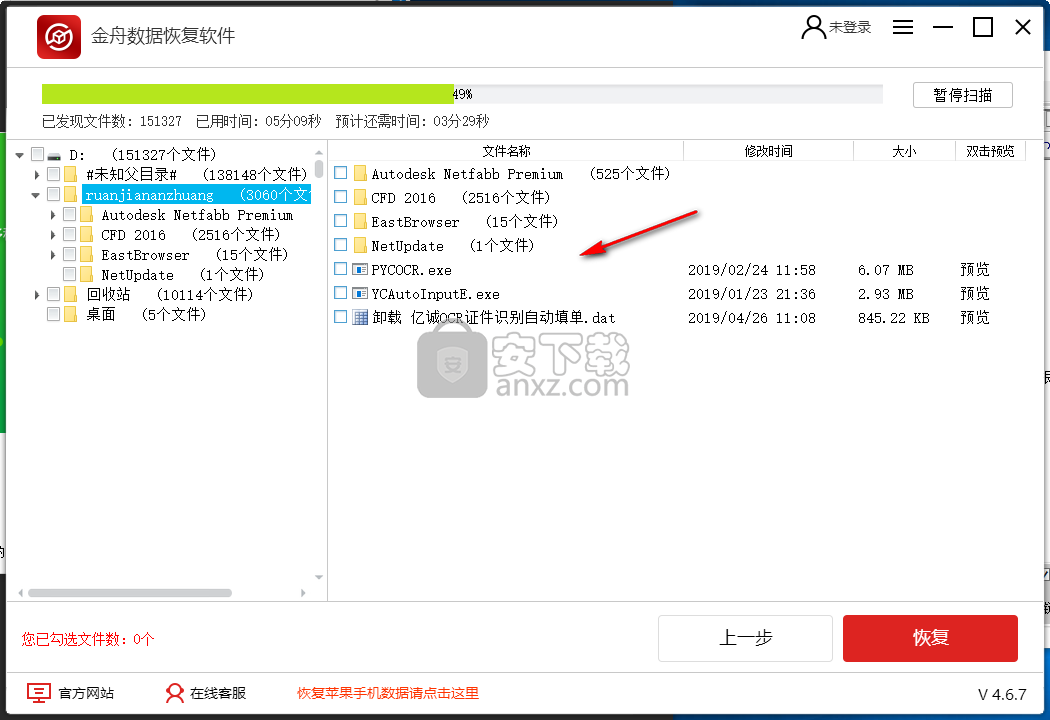Expand CFD 2016 node in tree

(53, 235)
